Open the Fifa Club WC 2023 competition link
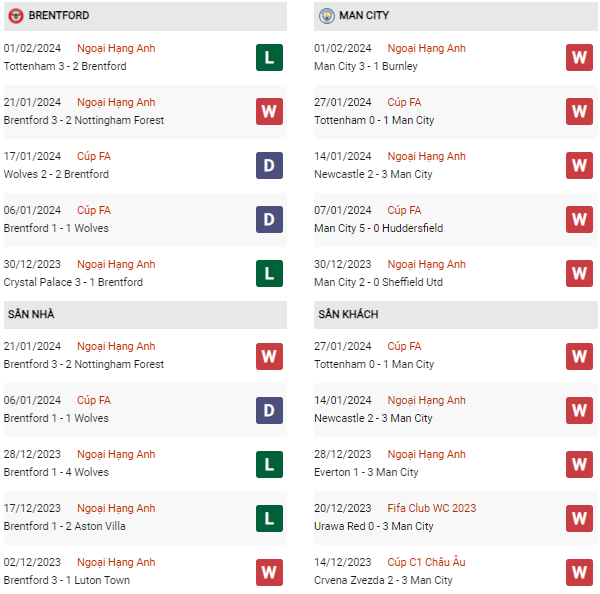 coord(431,508)
